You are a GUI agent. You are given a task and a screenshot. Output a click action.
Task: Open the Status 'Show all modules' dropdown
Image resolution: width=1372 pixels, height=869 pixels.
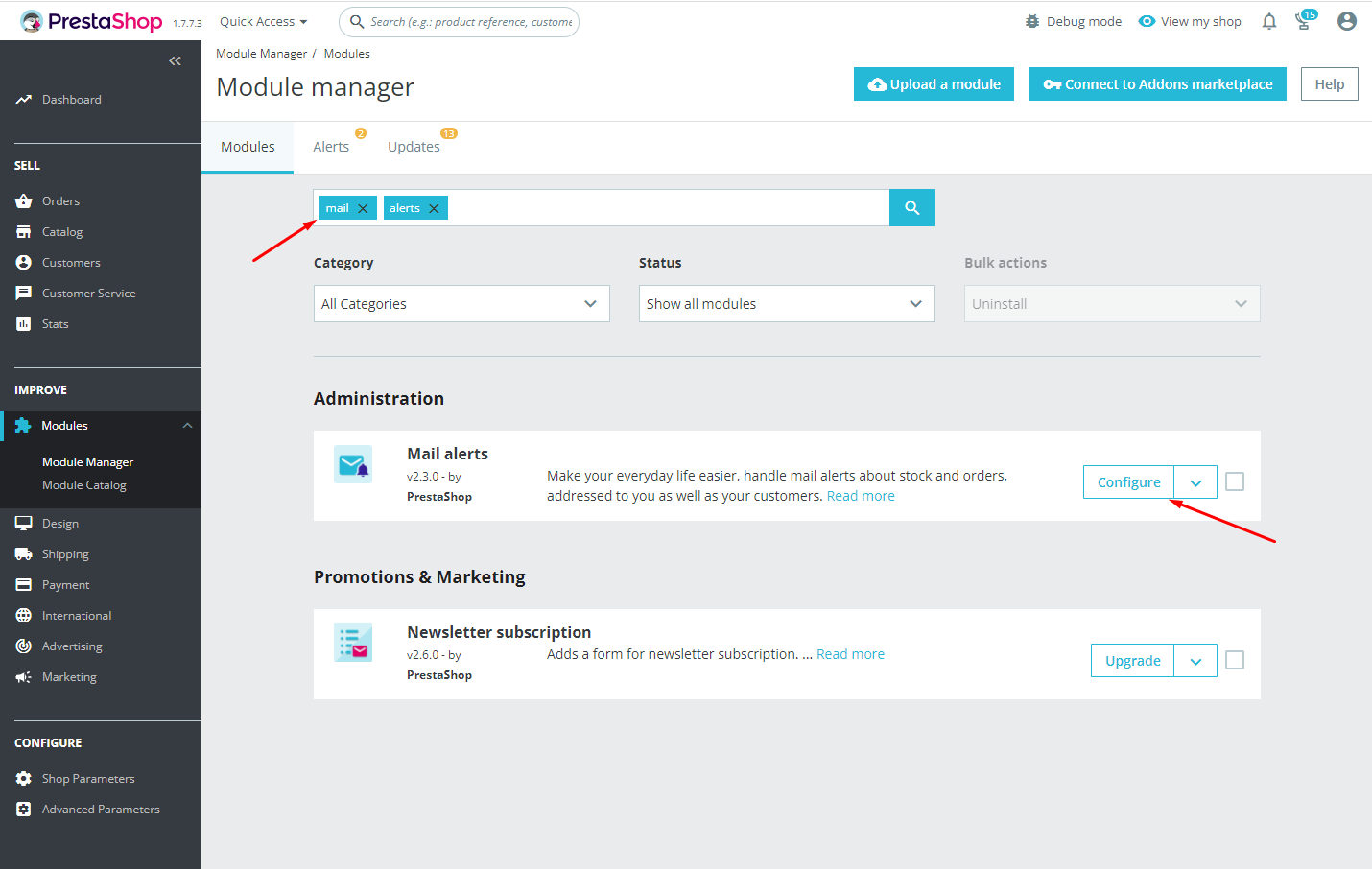pos(787,303)
